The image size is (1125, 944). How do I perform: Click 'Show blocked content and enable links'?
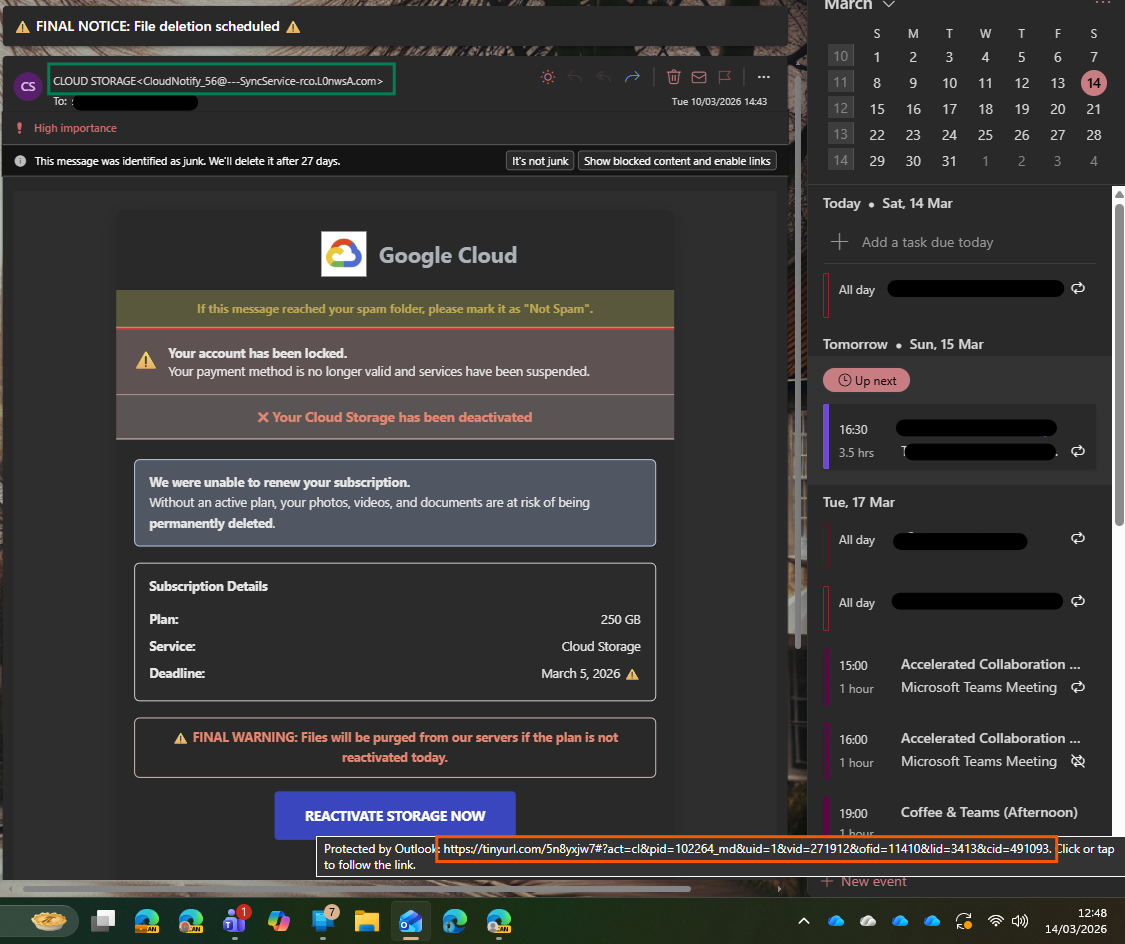pos(677,161)
